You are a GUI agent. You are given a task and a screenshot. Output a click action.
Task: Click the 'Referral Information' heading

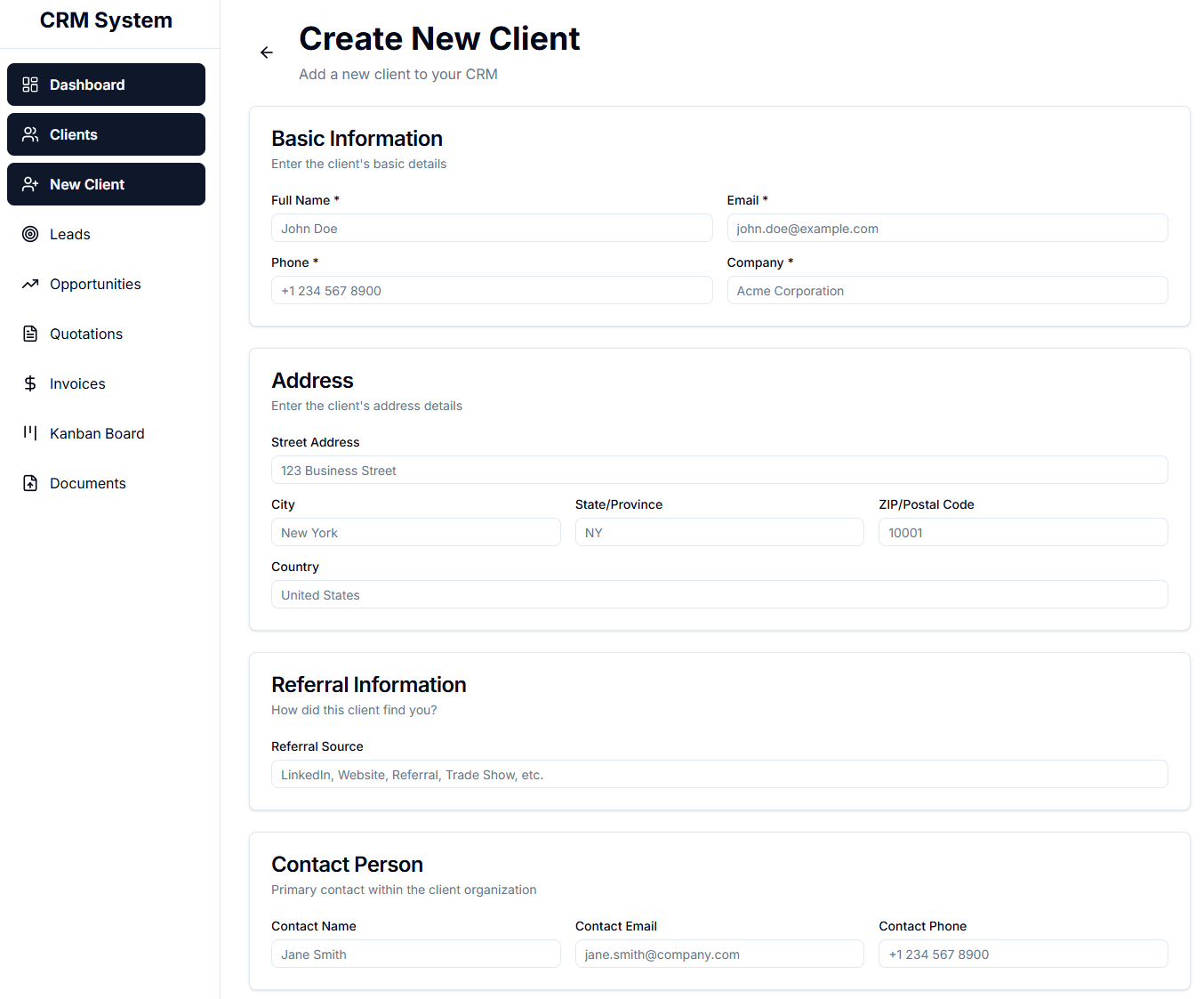click(x=368, y=685)
